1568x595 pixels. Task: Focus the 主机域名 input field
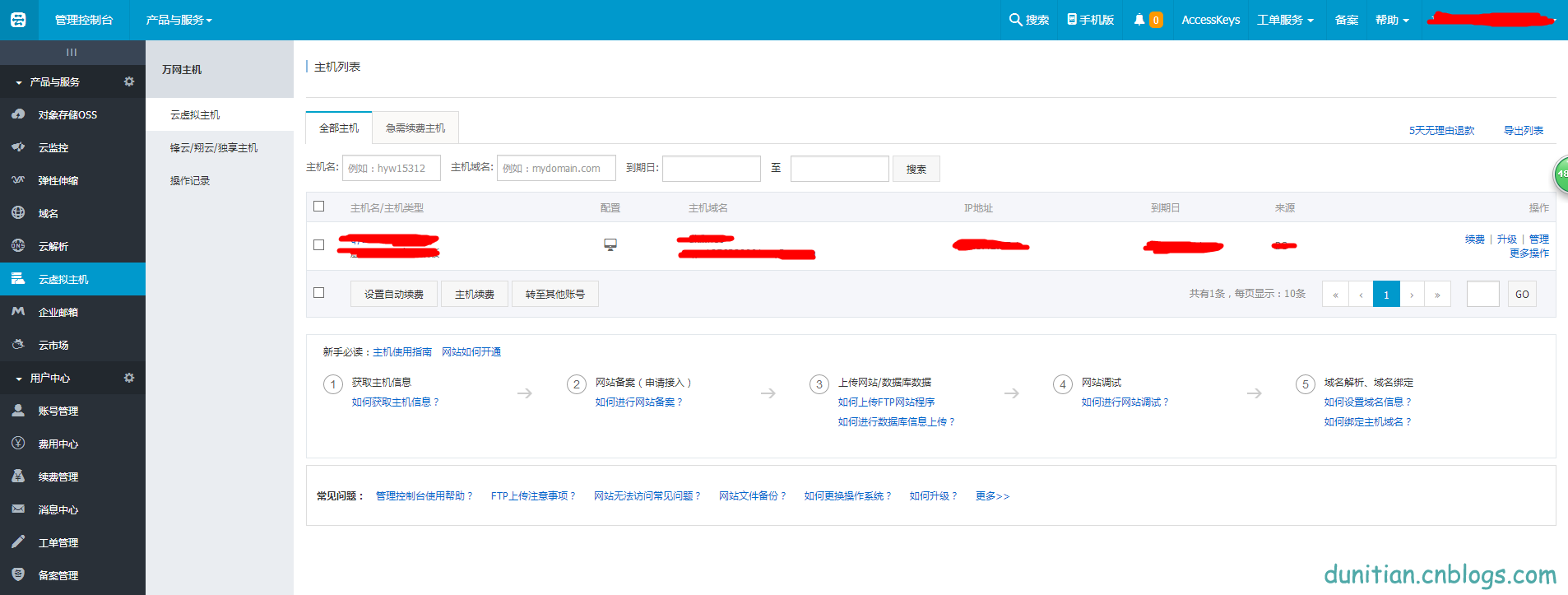pyautogui.click(x=556, y=168)
